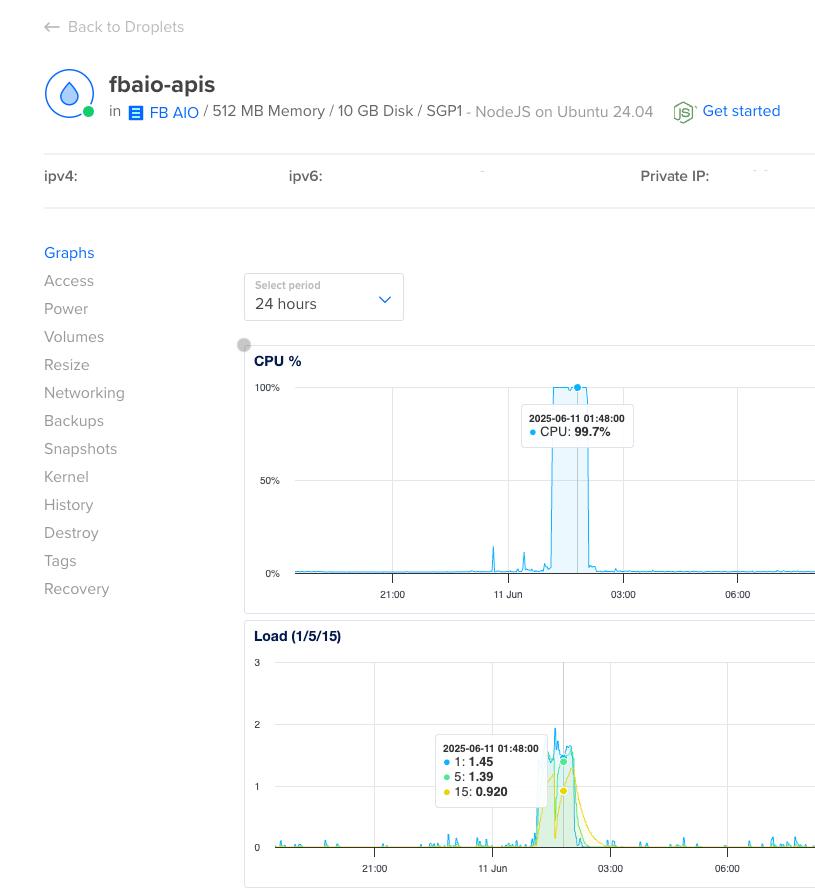Image resolution: width=815 pixels, height=890 pixels.
Task: Click the chevron arrow in the period selector
Action: pyautogui.click(x=385, y=300)
